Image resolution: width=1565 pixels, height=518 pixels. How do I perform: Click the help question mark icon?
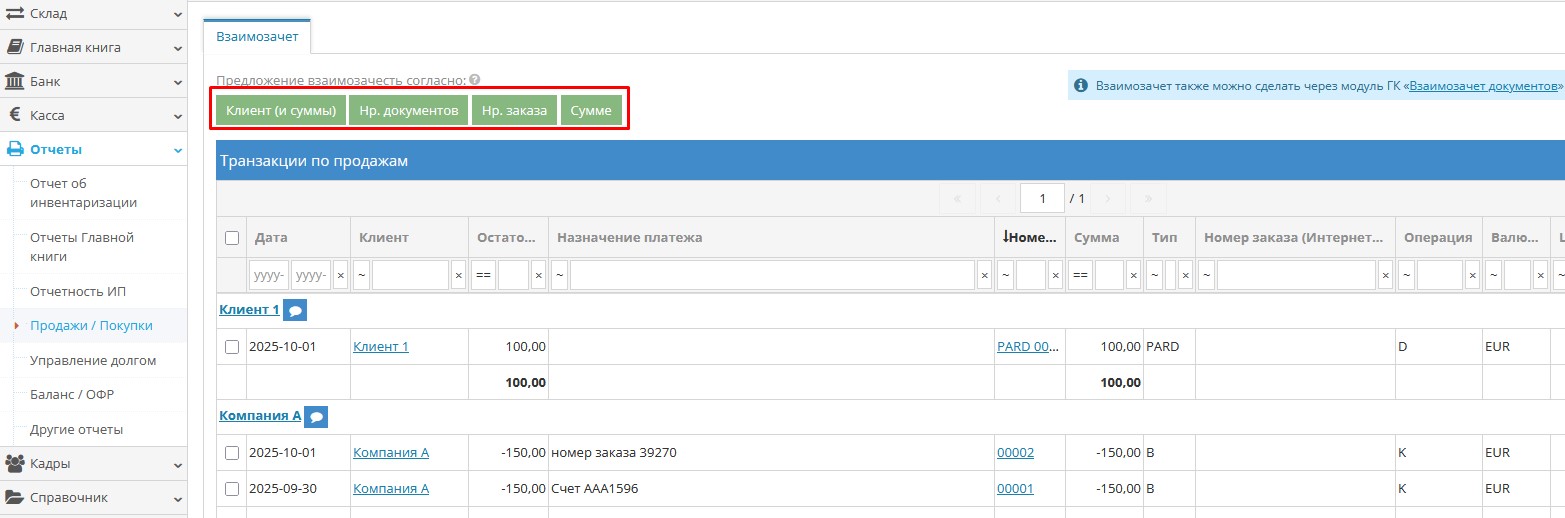475,80
